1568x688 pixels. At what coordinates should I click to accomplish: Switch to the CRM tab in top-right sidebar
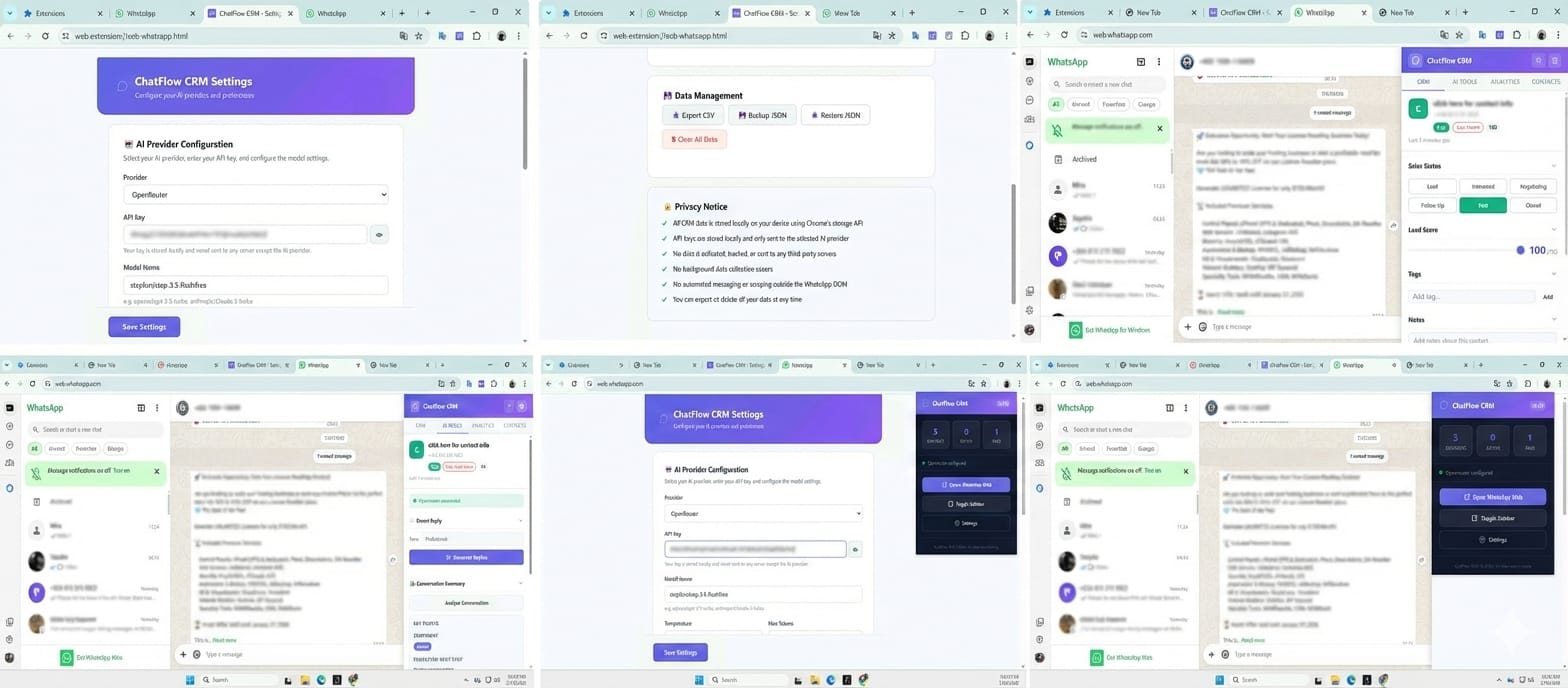[x=1423, y=82]
